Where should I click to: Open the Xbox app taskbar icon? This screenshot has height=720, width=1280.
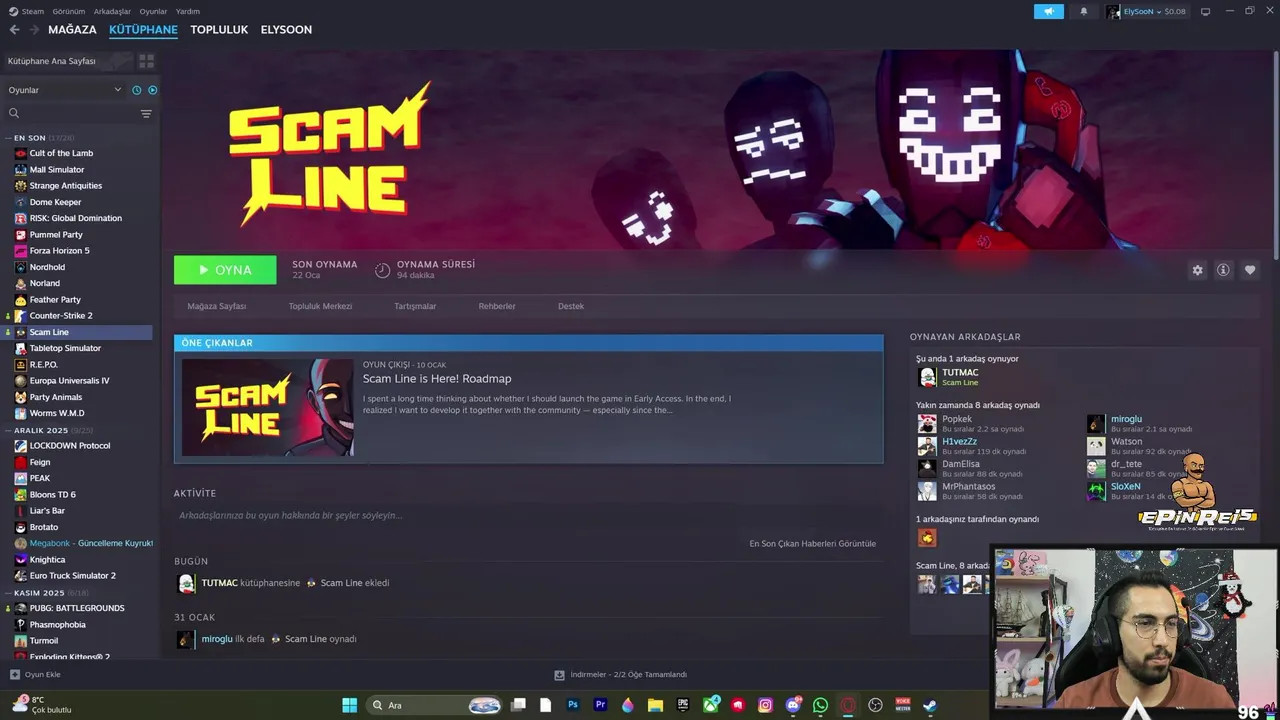pyautogui.click(x=711, y=705)
